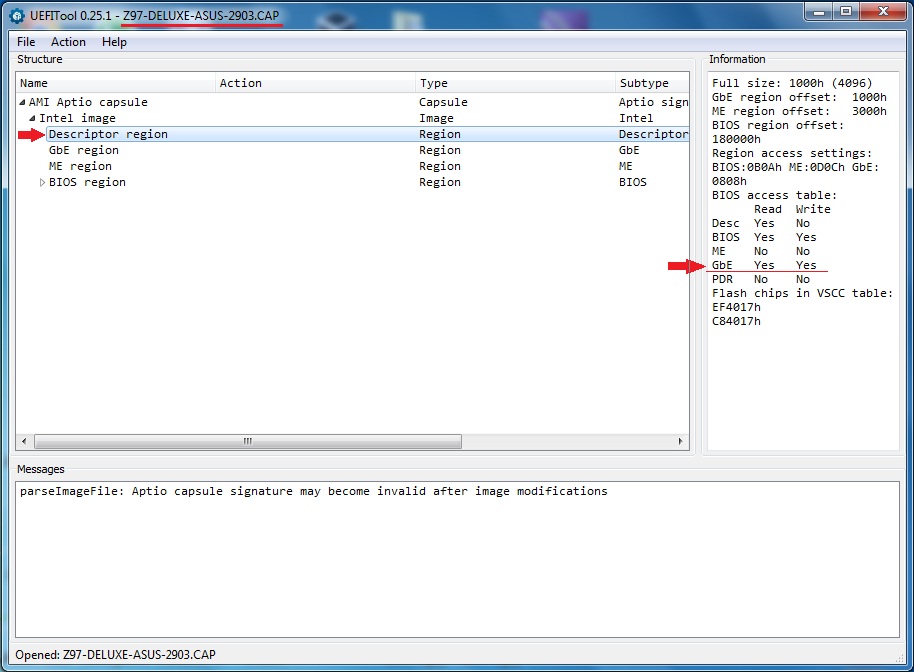Click the horizontal scrollbar thumb in Structure
Viewport: 914px width, 672px height.
click(248, 441)
